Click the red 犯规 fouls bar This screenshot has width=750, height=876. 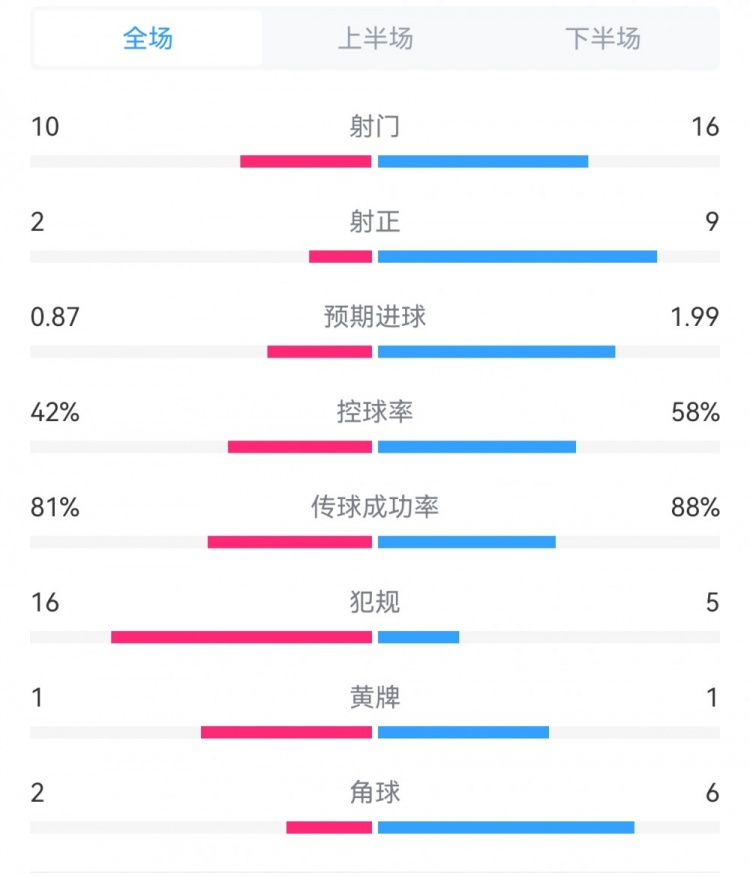(x=241, y=637)
